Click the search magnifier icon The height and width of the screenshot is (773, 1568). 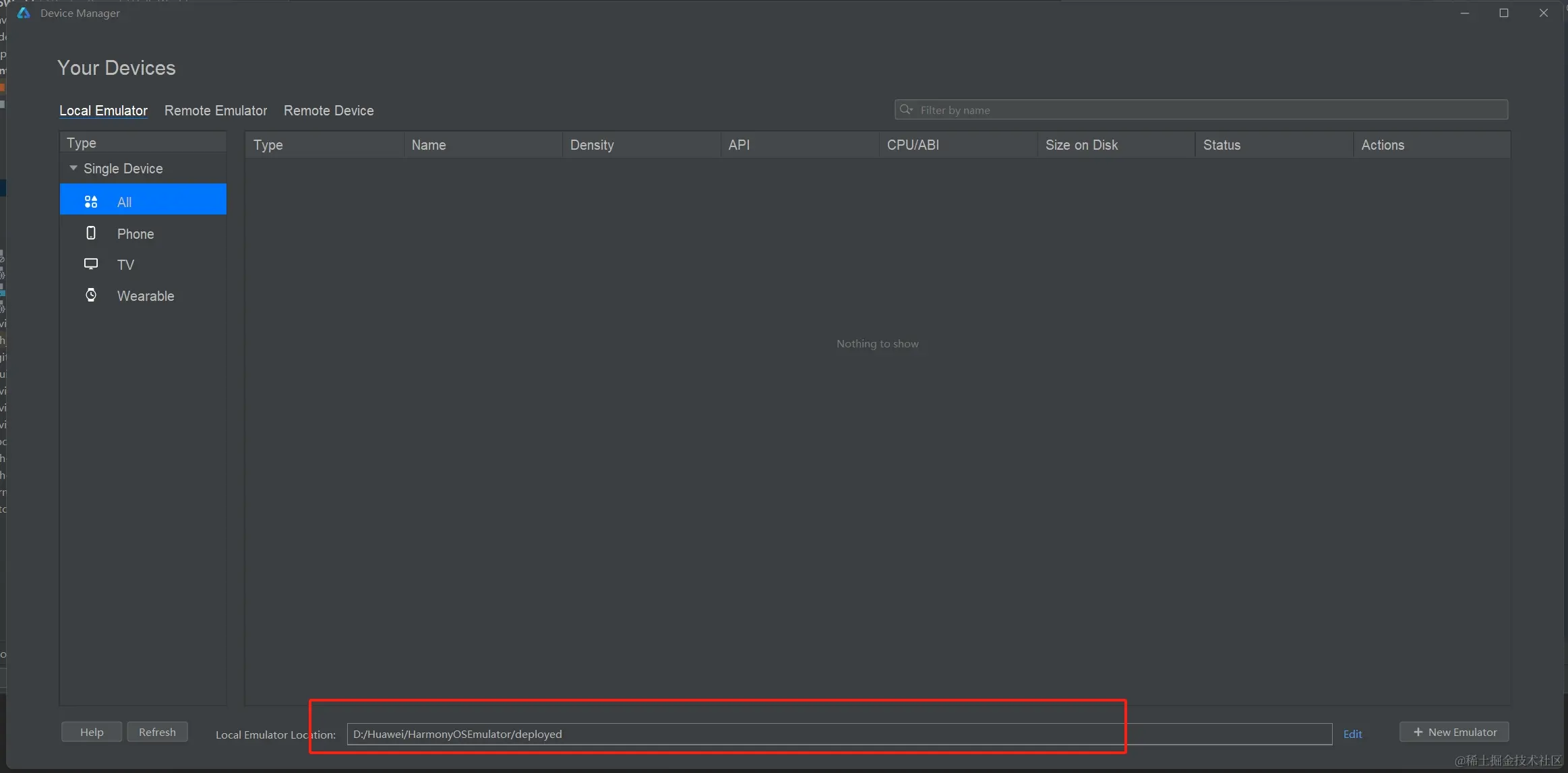906,110
